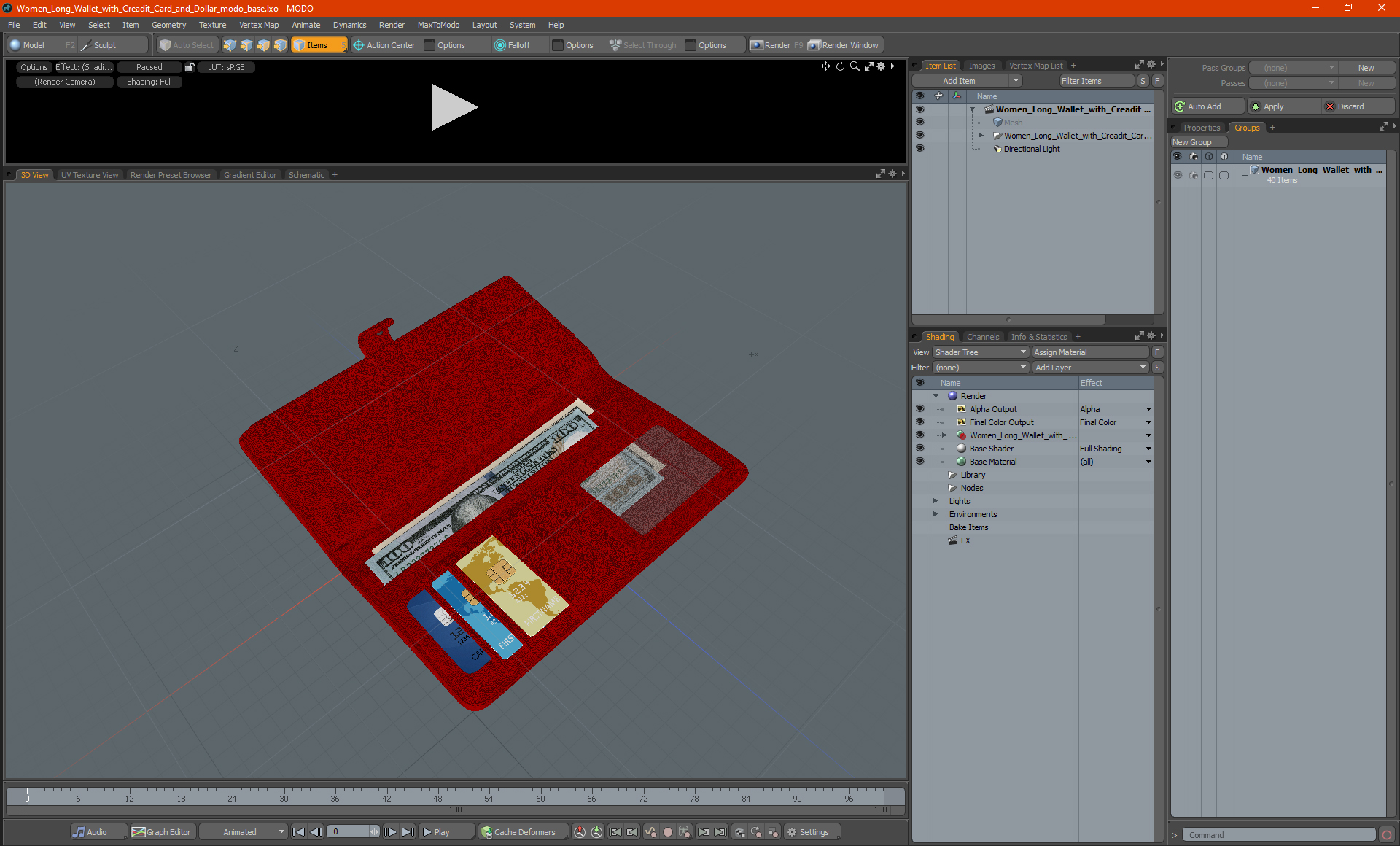Image resolution: width=1400 pixels, height=846 pixels.
Task: Select Materials selection mode cube icon
Action: [280, 45]
